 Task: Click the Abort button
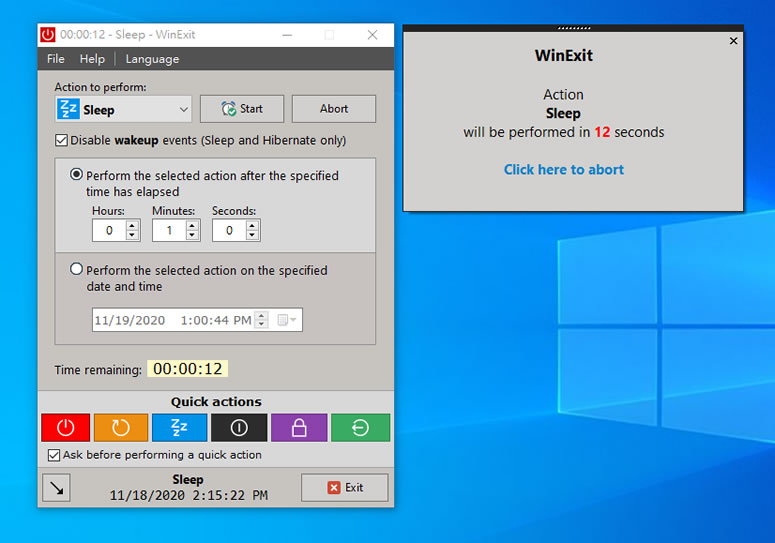point(334,109)
